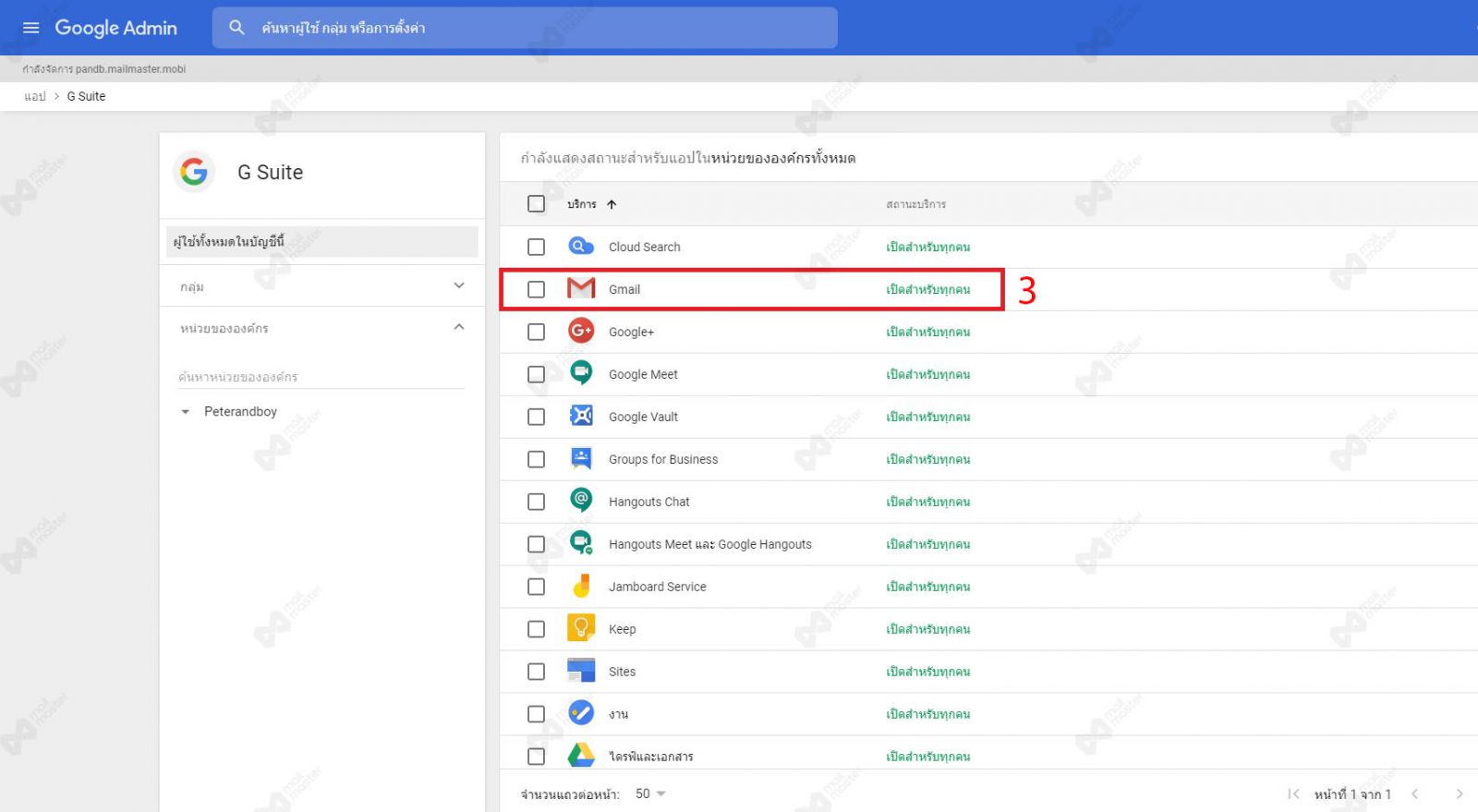The width and height of the screenshot is (1478, 812).
Task: Select ผู้ใช้ทั้งหมดในบัญชีนี้ (all users) item
Action: tap(321, 242)
